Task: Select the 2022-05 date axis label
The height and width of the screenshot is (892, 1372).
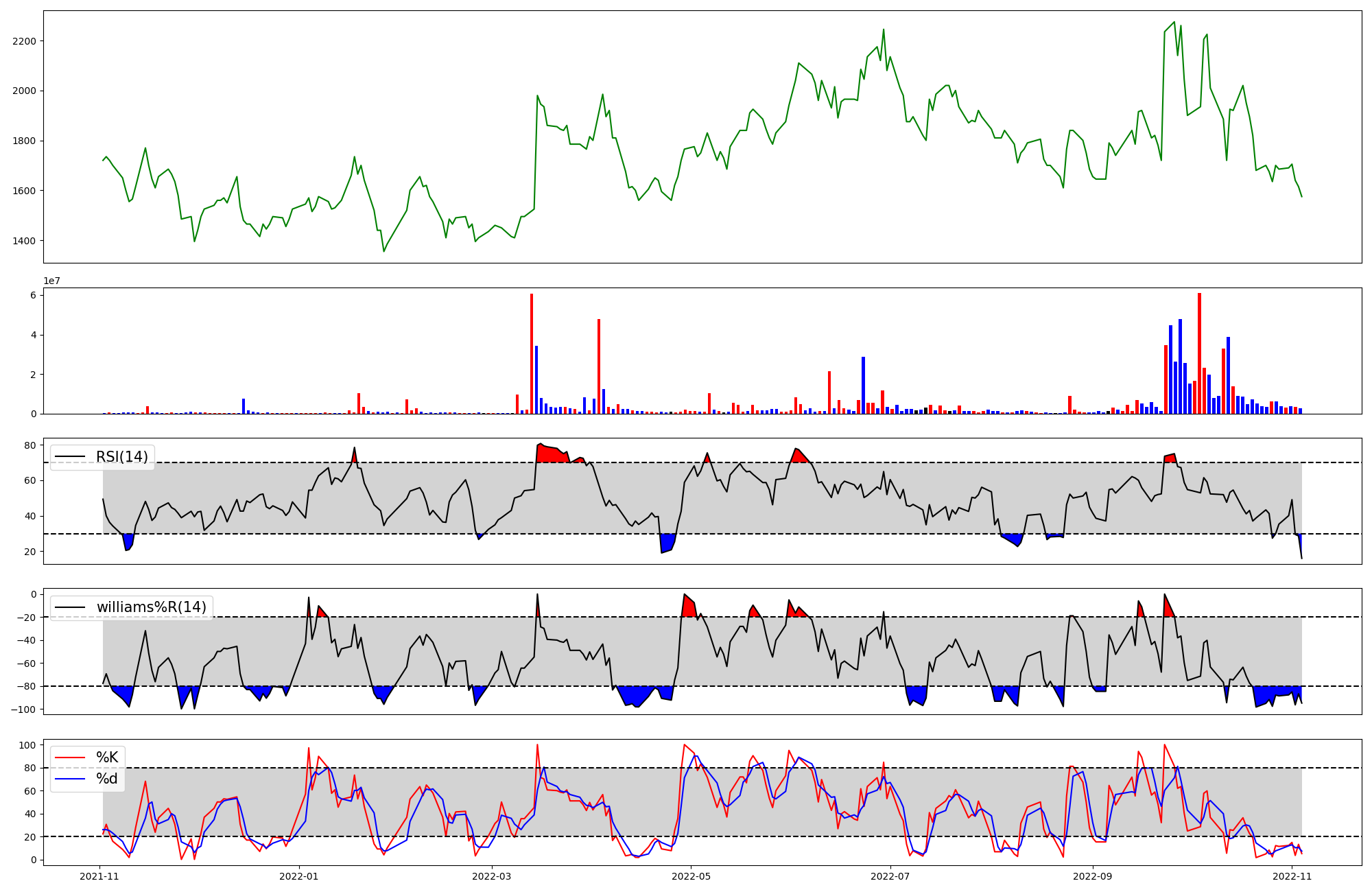Action: [691, 876]
